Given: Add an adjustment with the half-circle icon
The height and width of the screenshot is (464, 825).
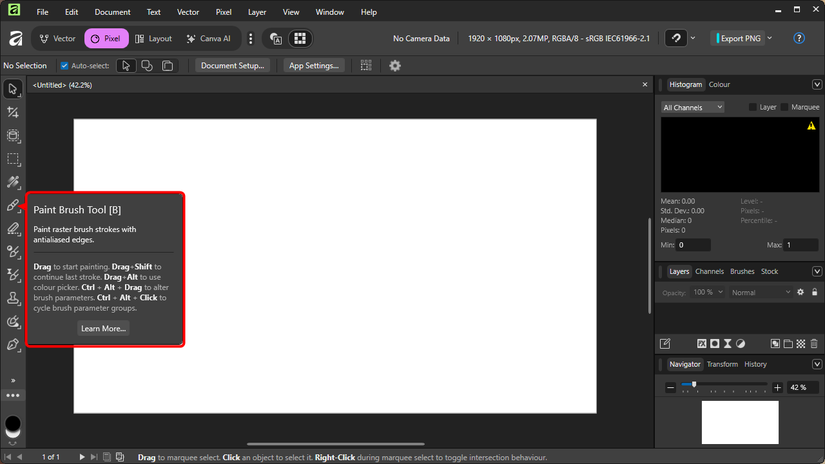Looking at the screenshot, I should click(x=740, y=344).
